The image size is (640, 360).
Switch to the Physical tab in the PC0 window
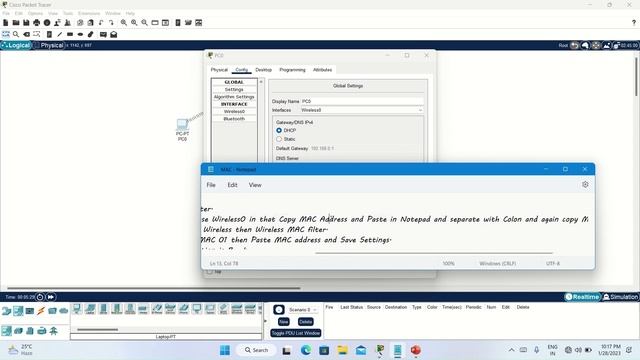tap(219, 70)
